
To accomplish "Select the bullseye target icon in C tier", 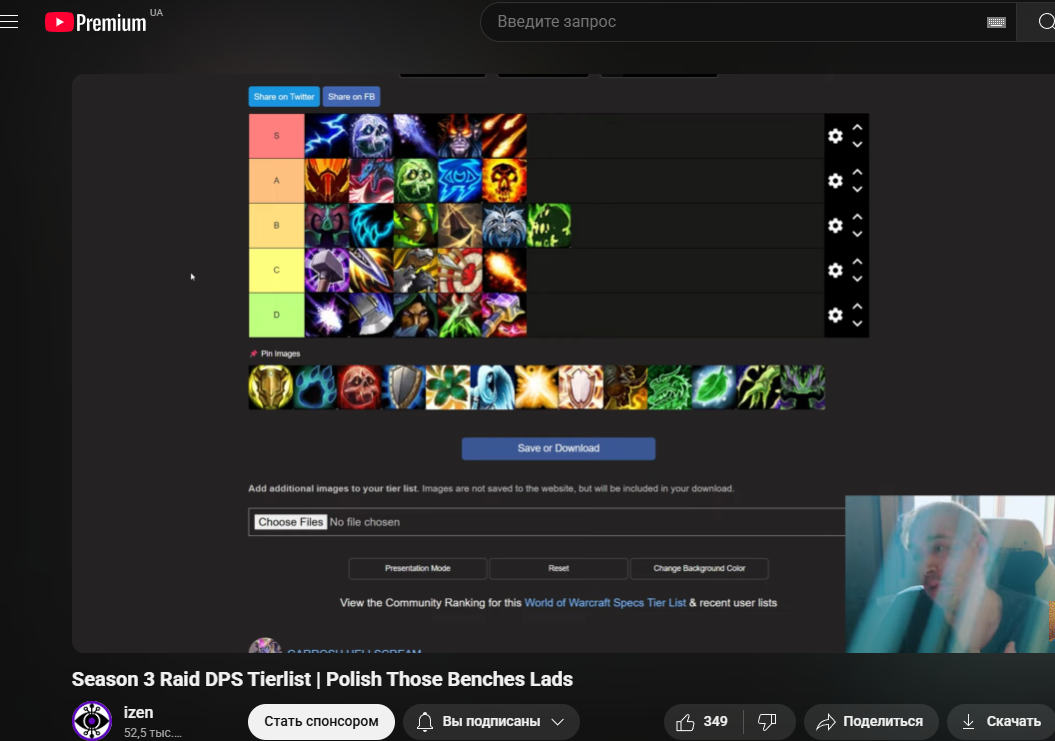I will coord(460,270).
